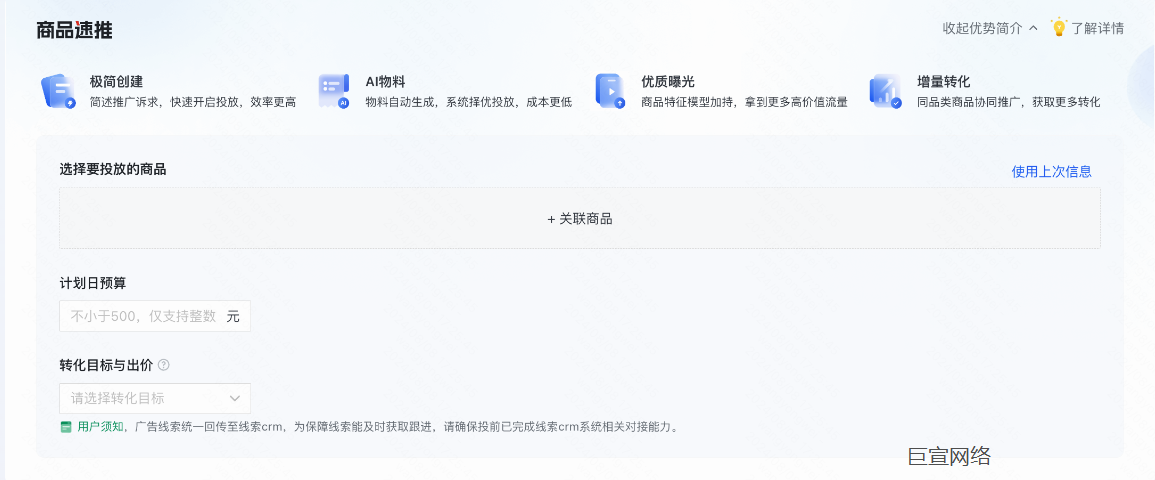The height and width of the screenshot is (480, 1155).
Task: Click the 极简创建 feature icon
Action: click(x=58, y=91)
